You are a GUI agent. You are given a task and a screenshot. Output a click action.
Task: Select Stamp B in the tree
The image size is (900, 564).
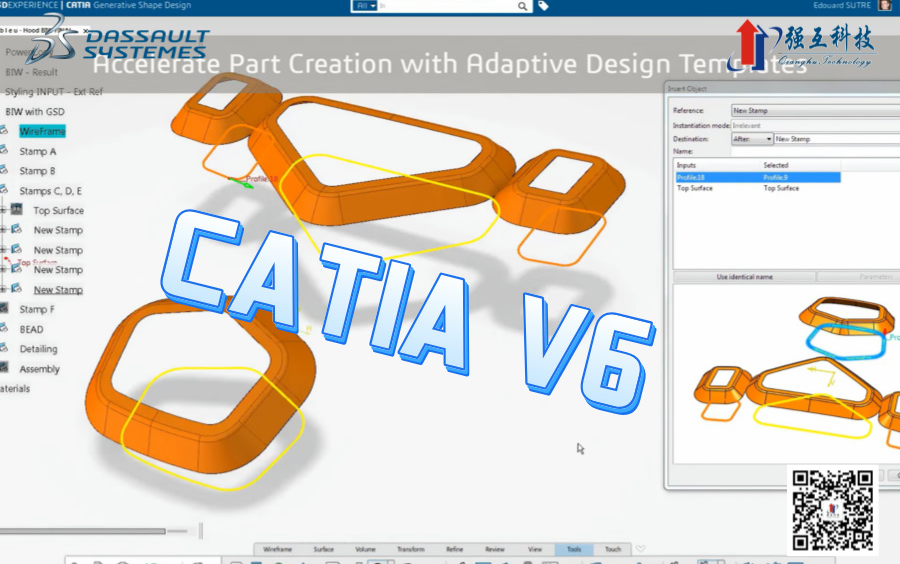pyautogui.click(x=37, y=171)
